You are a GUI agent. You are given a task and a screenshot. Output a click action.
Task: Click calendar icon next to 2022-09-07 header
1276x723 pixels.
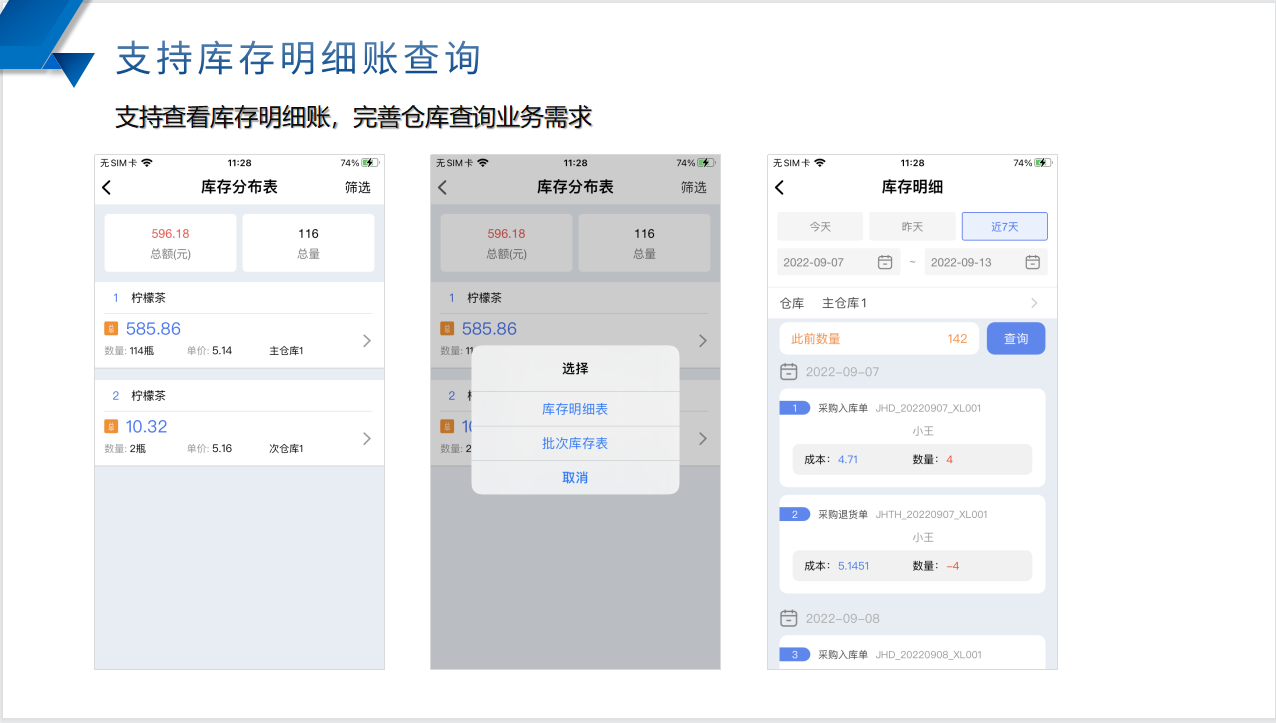pos(789,371)
